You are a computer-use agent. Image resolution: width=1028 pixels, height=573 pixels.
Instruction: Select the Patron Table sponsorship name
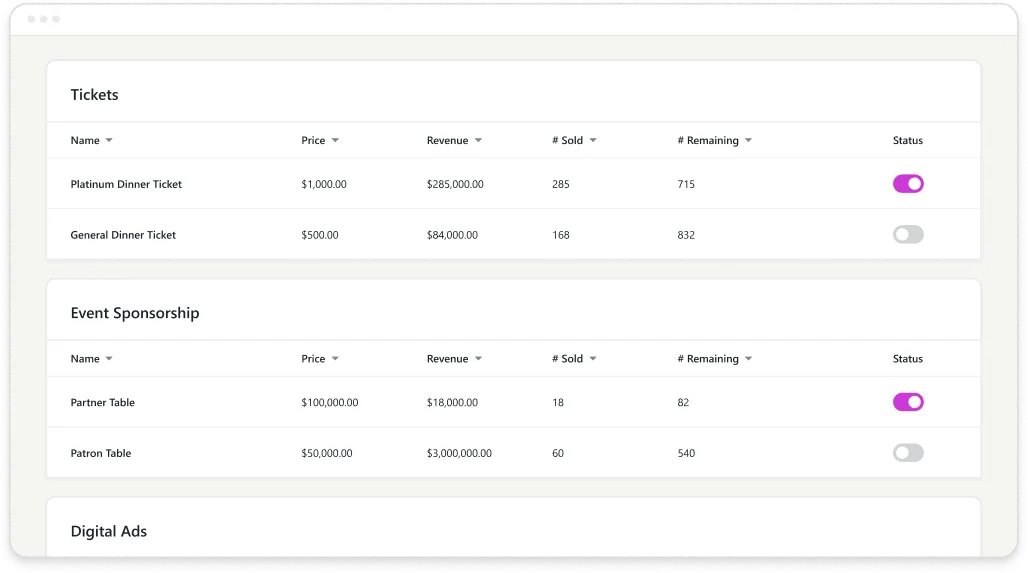pos(101,453)
